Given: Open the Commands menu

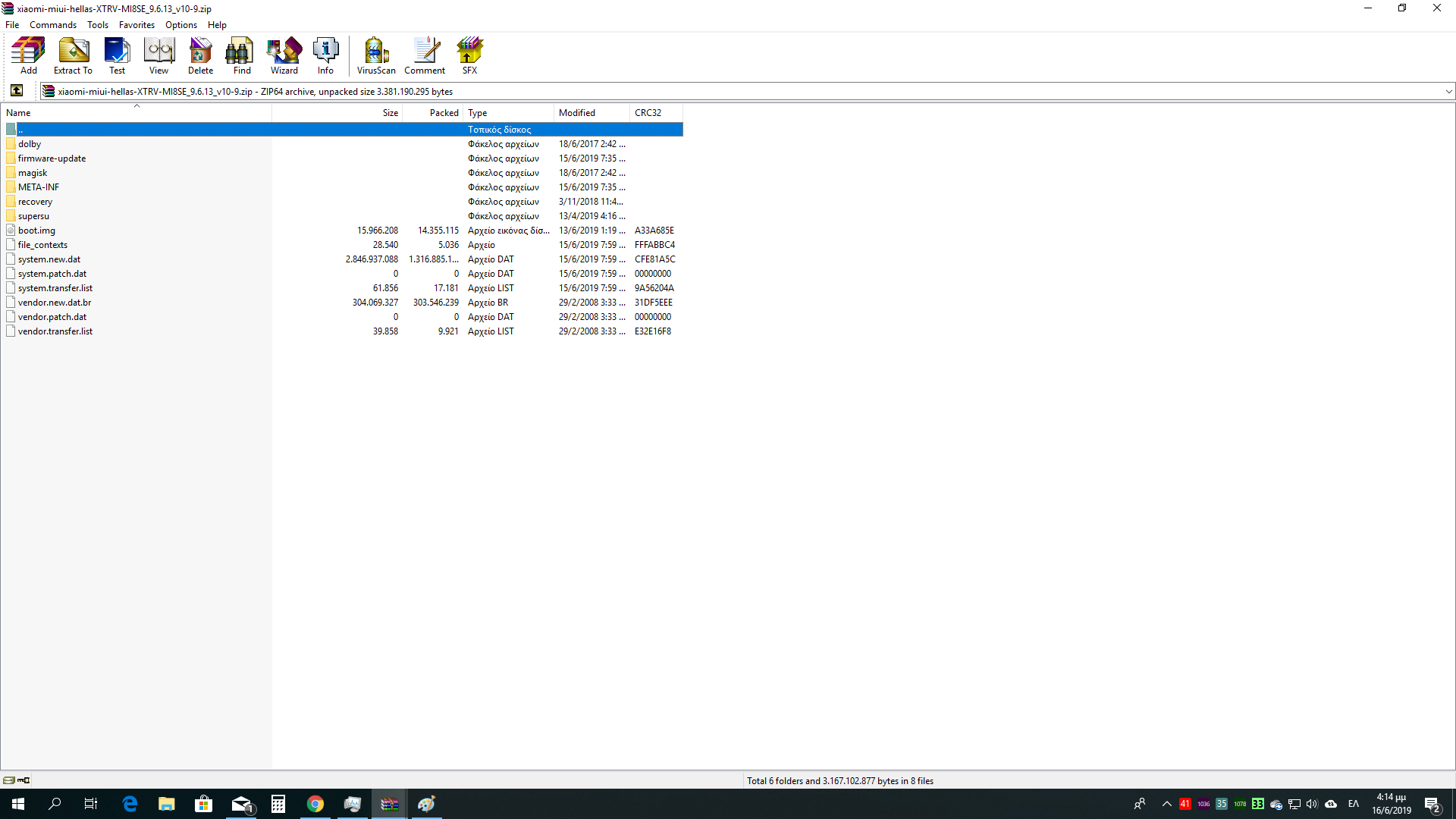Looking at the screenshot, I should click(53, 25).
